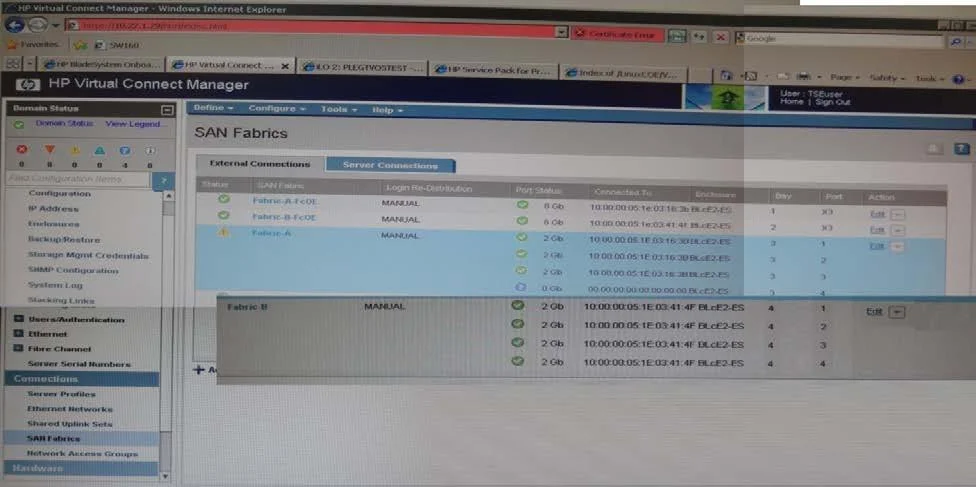976x487 pixels.
Task: Expand the Fibre Channel tree node
Action: 18,349
